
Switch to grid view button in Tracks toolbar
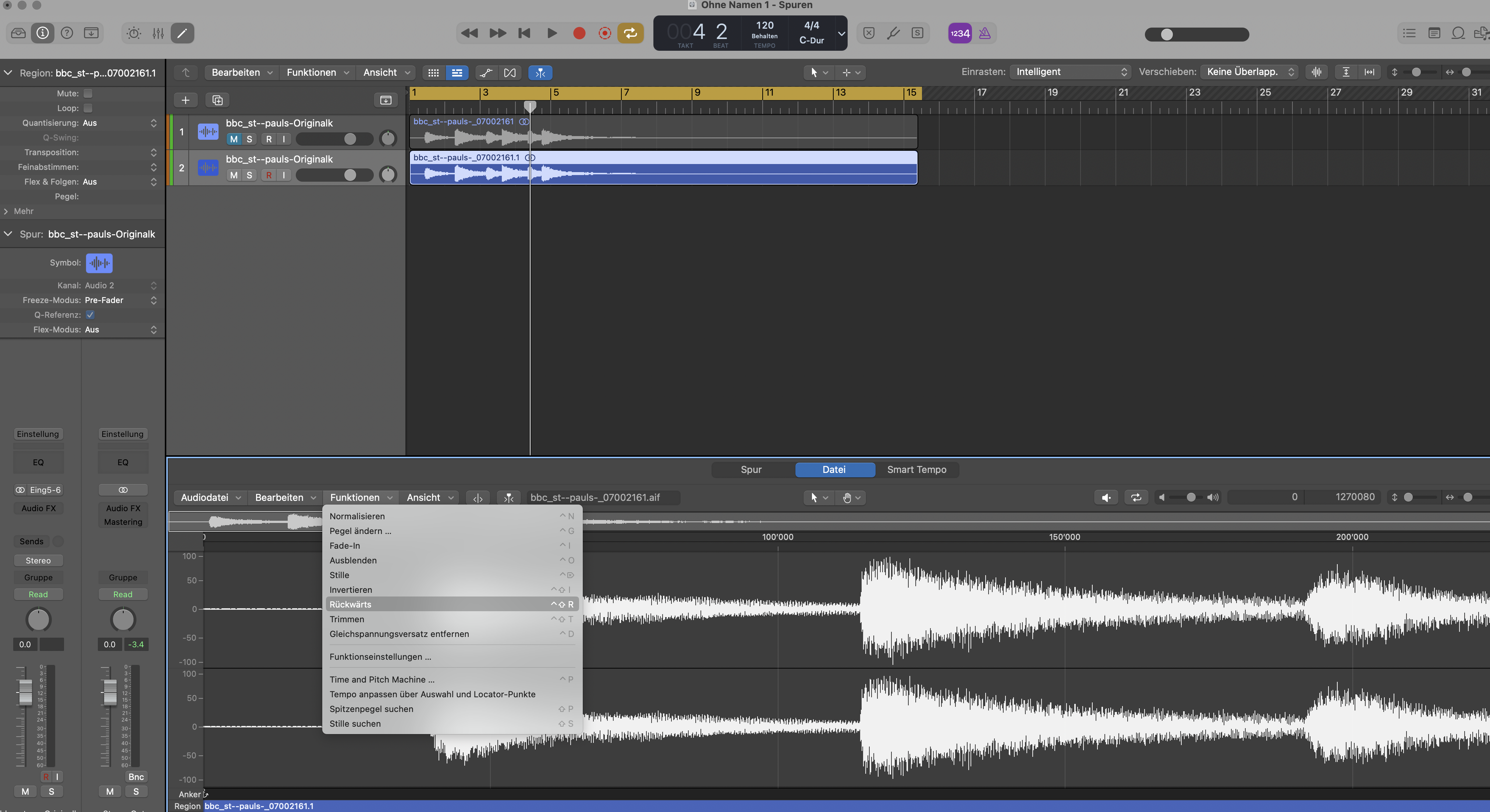pyautogui.click(x=433, y=72)
